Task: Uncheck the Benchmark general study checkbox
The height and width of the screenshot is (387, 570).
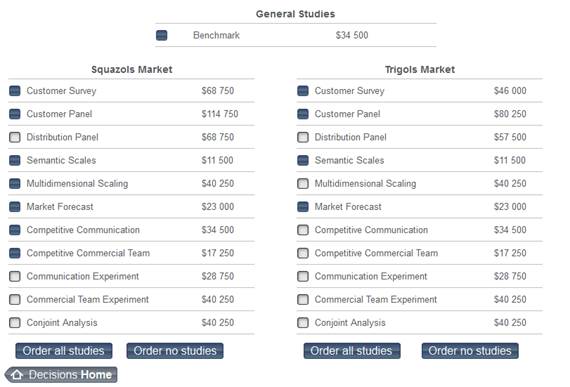Action: pos(161,35)
